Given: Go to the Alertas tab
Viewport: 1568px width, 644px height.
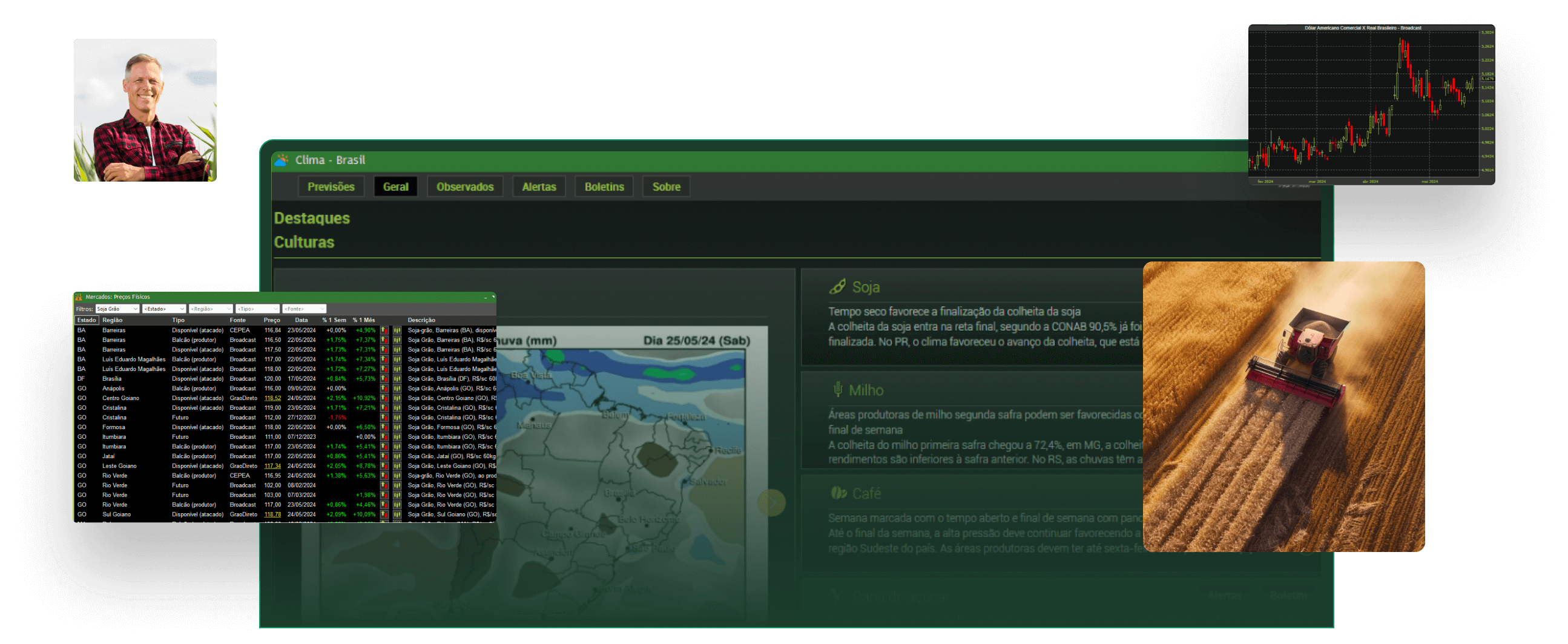Looking at the screenshot, I should (539, 187).
